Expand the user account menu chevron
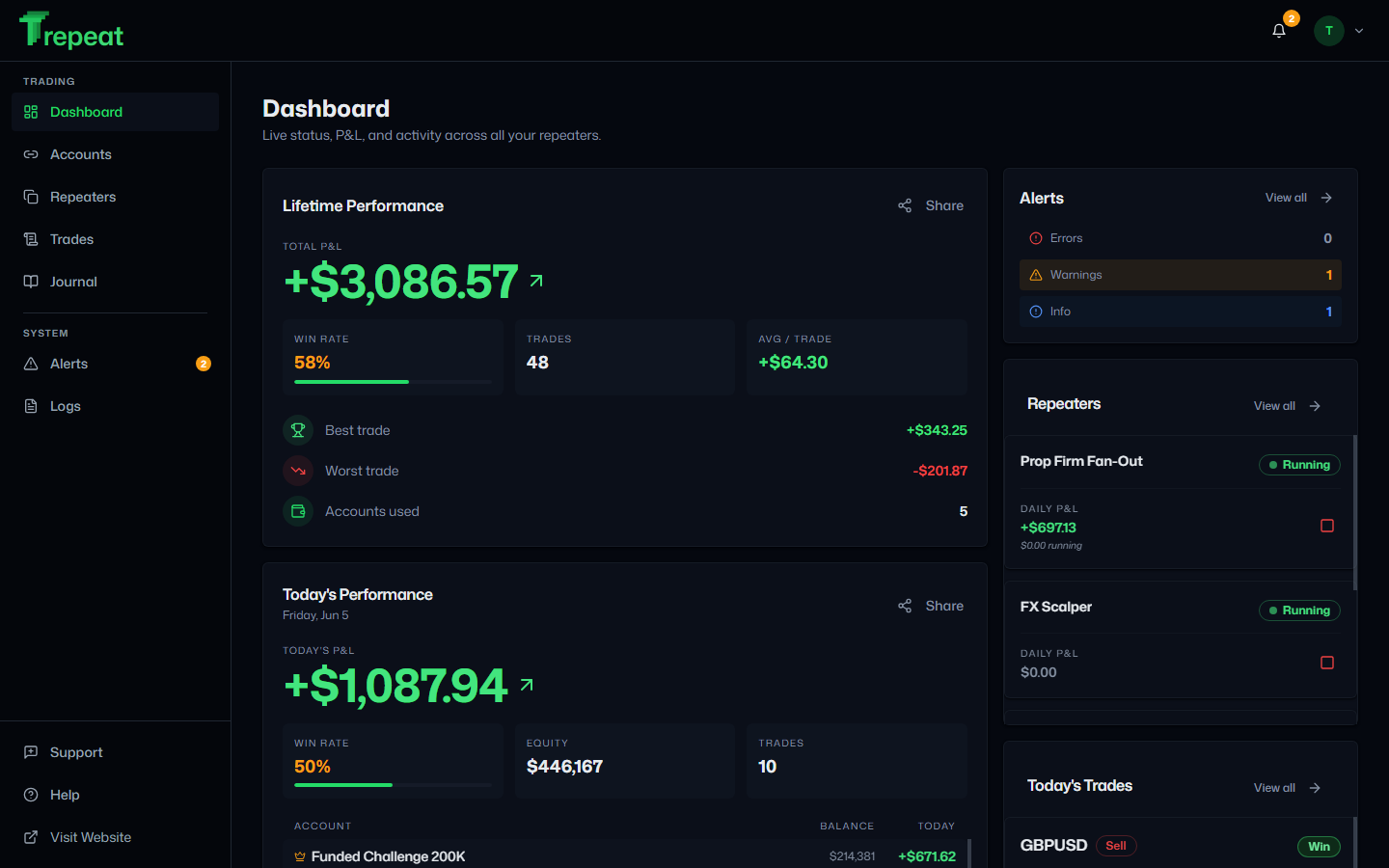 1359,31
